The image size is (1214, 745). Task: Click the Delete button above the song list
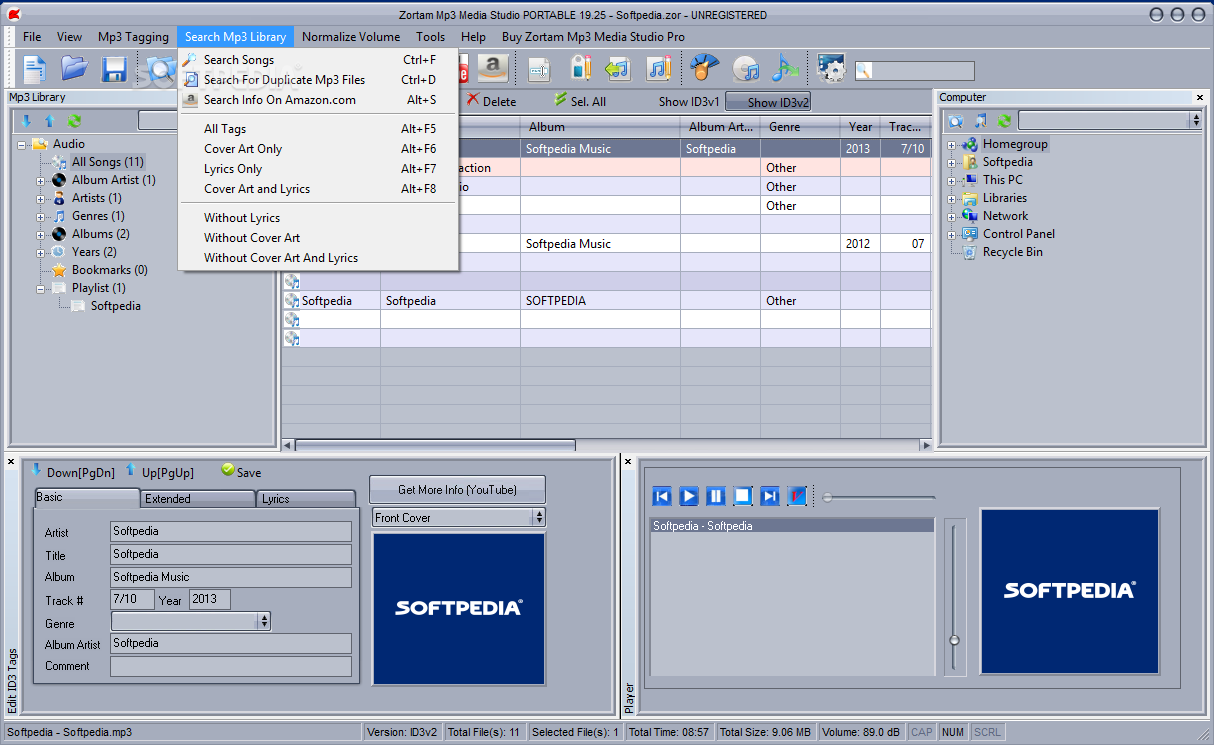(x=491, y=101)
